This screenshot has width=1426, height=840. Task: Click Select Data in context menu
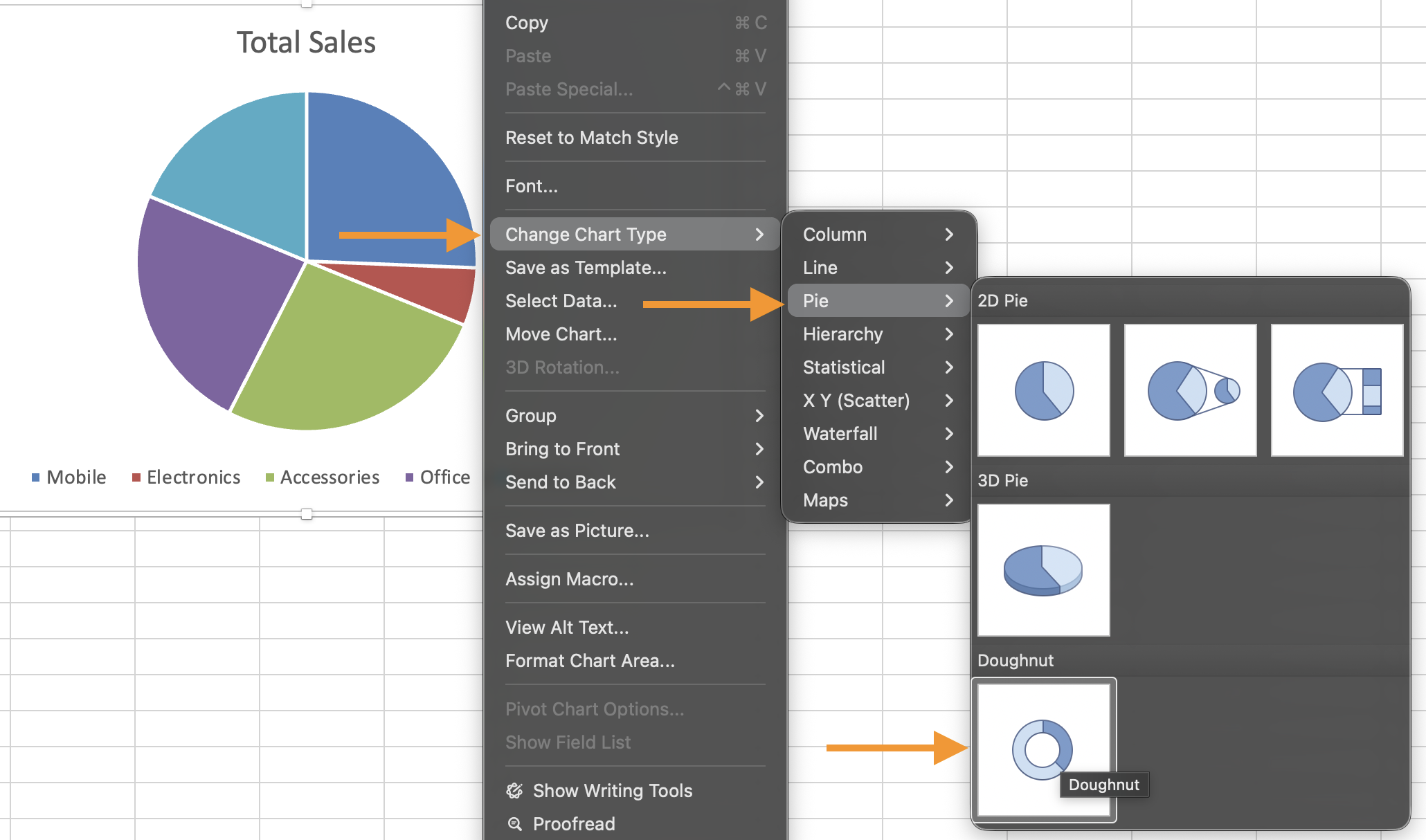(561, 301)
